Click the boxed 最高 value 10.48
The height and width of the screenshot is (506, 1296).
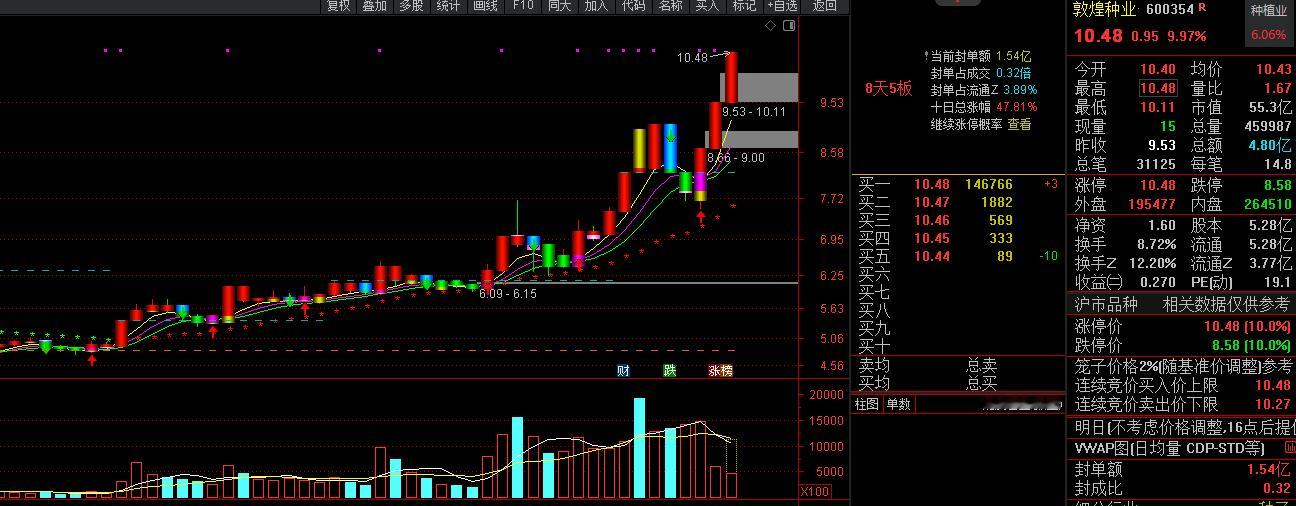pyautogui.click(x=1158, y=88)
